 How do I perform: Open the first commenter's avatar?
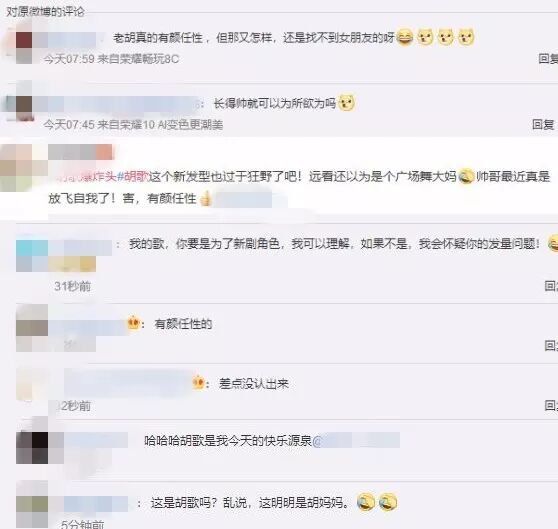click(x=24, y=48)
